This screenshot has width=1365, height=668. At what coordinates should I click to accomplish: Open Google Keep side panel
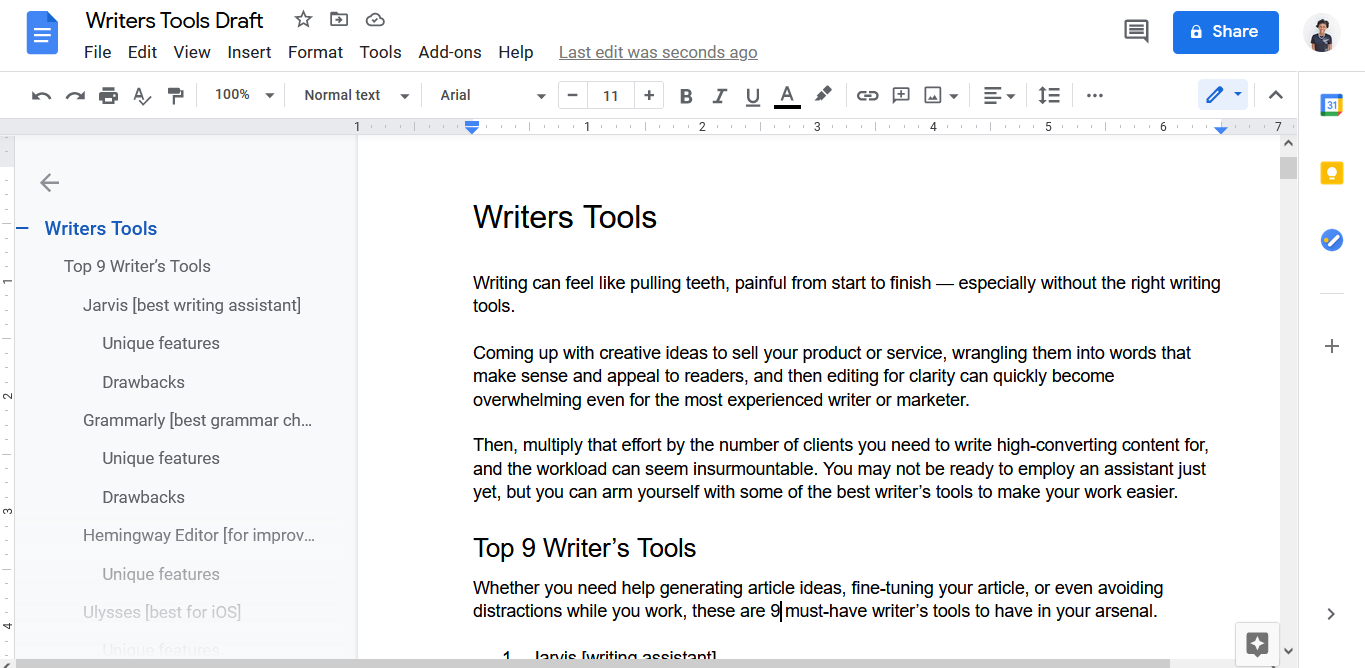click(x=1331, y=173)
